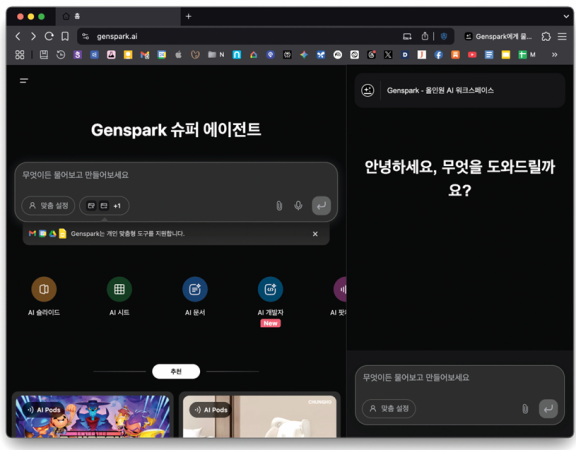Open AI 문서
Screen dimensions: 576x450
tap(195, 296)
